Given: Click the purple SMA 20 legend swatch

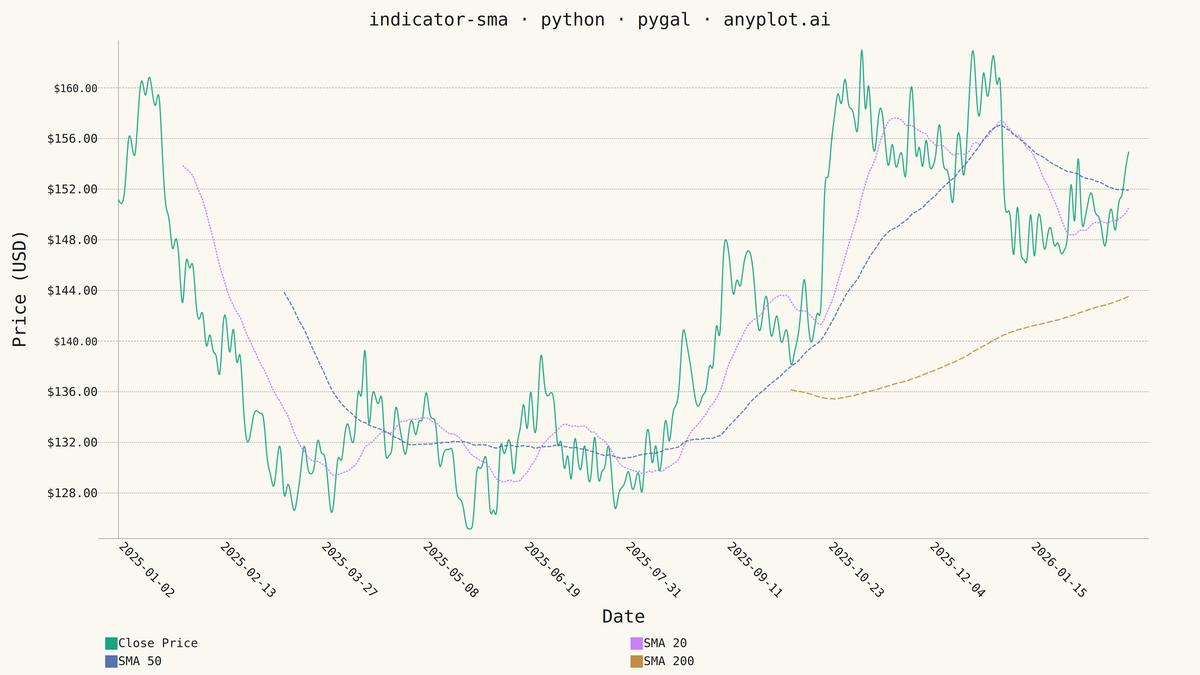Looking at the screenshot, I should click(636, 643).
